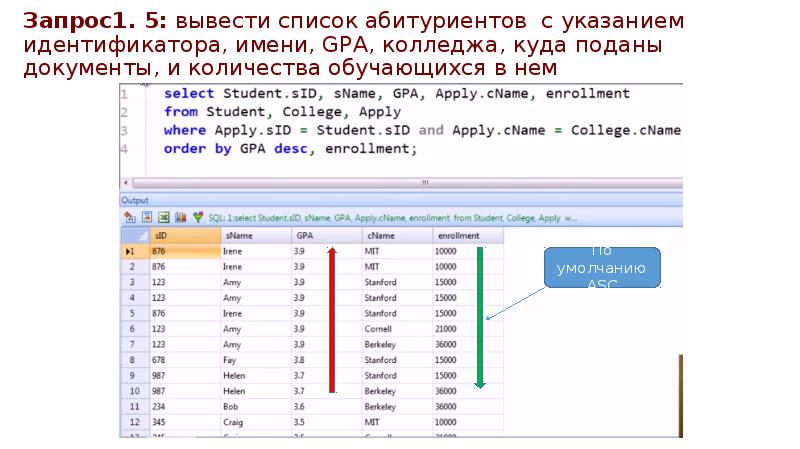This screenshot has height=449, width=800.
Task: Click the Excel export icon in Output toolbar
Action: tap(164, 217)
